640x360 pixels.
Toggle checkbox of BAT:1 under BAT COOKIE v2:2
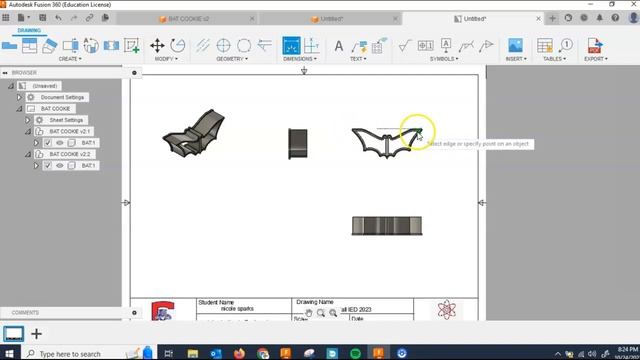tap(48, 166)
